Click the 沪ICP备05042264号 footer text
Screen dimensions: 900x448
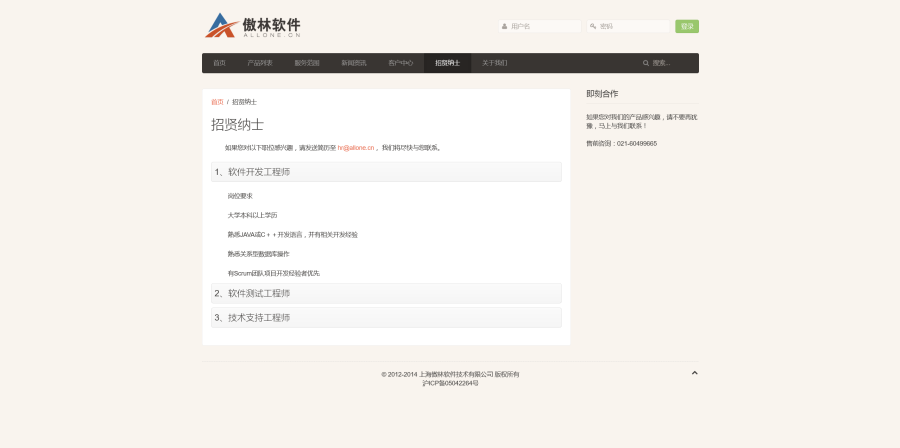(x=451, y=383)
